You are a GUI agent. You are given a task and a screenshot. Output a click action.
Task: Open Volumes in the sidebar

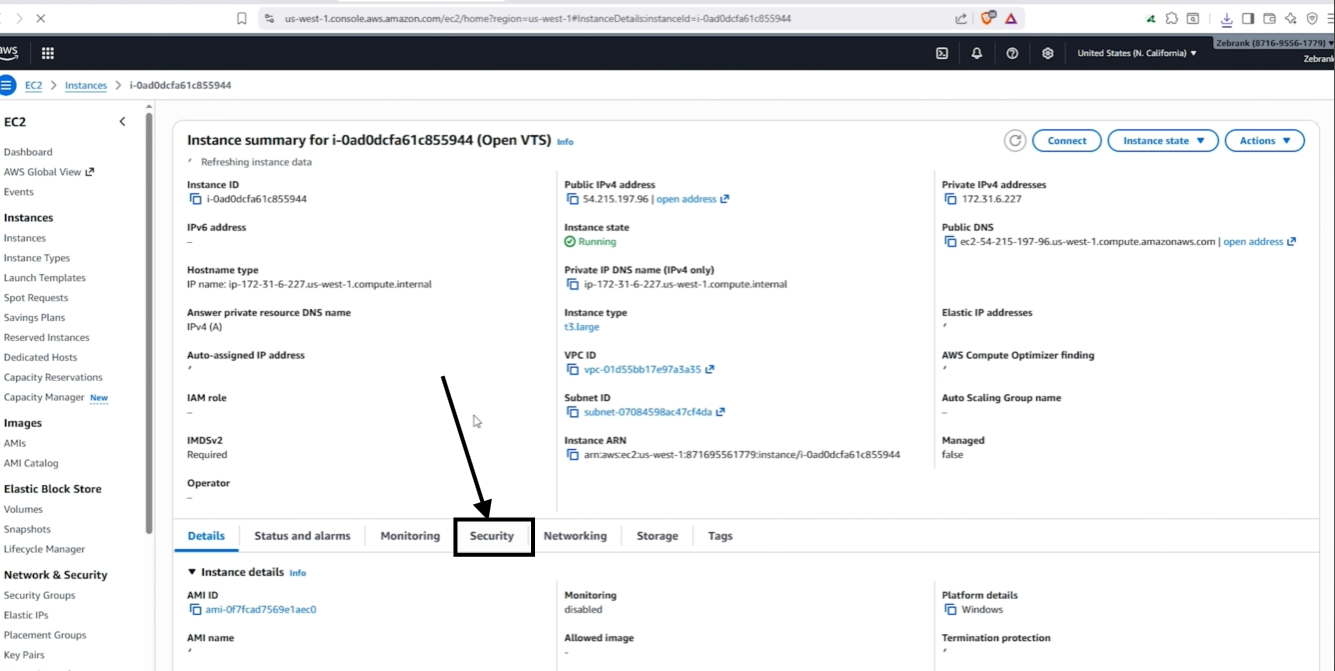pos(23,509)
